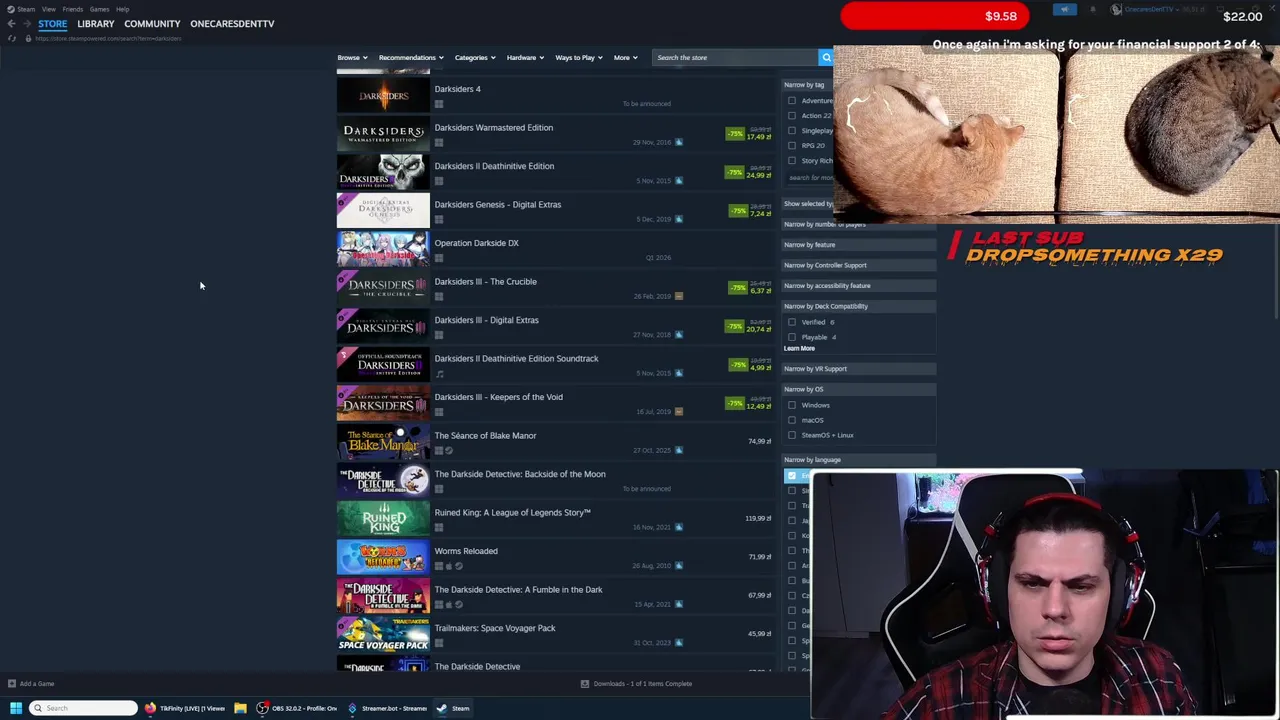The image size is (1280, 720).
Task: Open The Séance of Blake Manor thumbnail
Action: coord(383,442)
